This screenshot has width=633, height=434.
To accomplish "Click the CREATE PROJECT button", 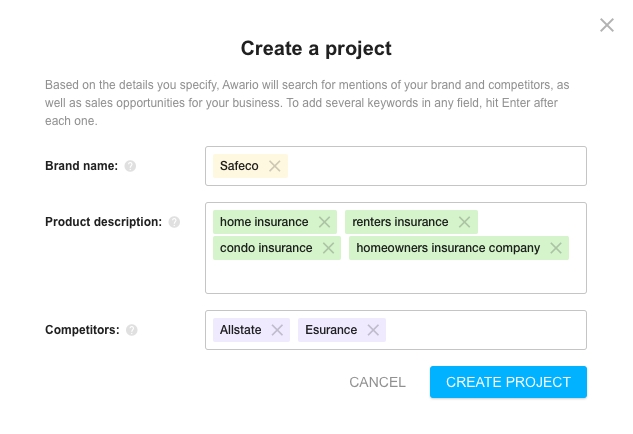I will point(508,382).
